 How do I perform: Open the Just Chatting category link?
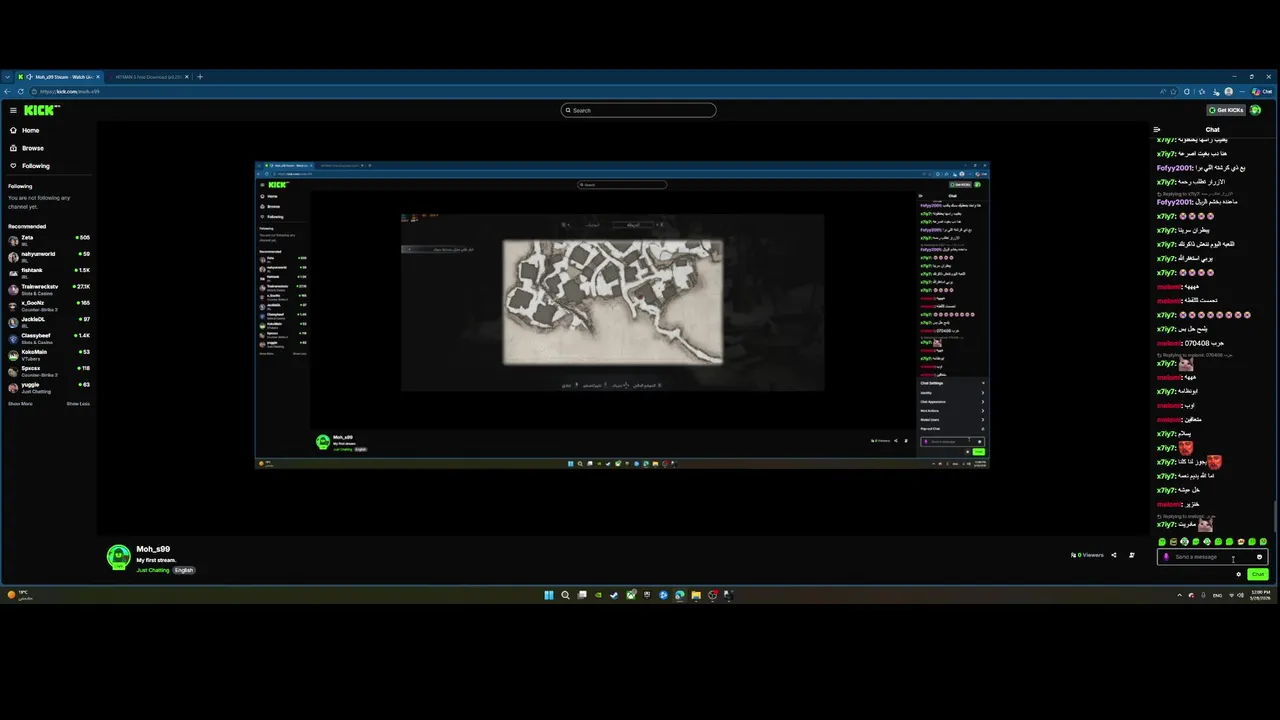coord(153,570)
